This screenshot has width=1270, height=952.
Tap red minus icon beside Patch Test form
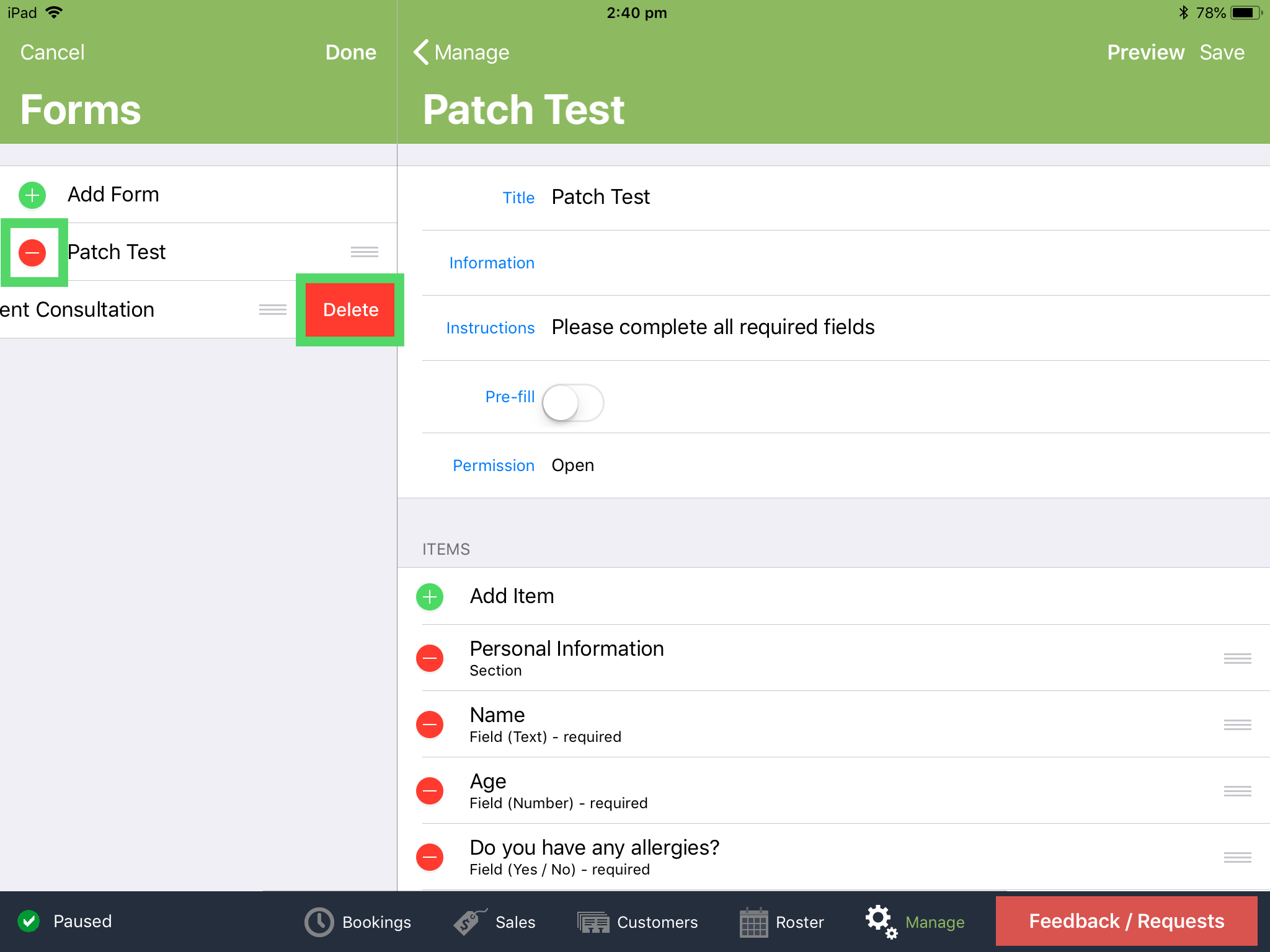pyautogui.click(x=32, y=252)
